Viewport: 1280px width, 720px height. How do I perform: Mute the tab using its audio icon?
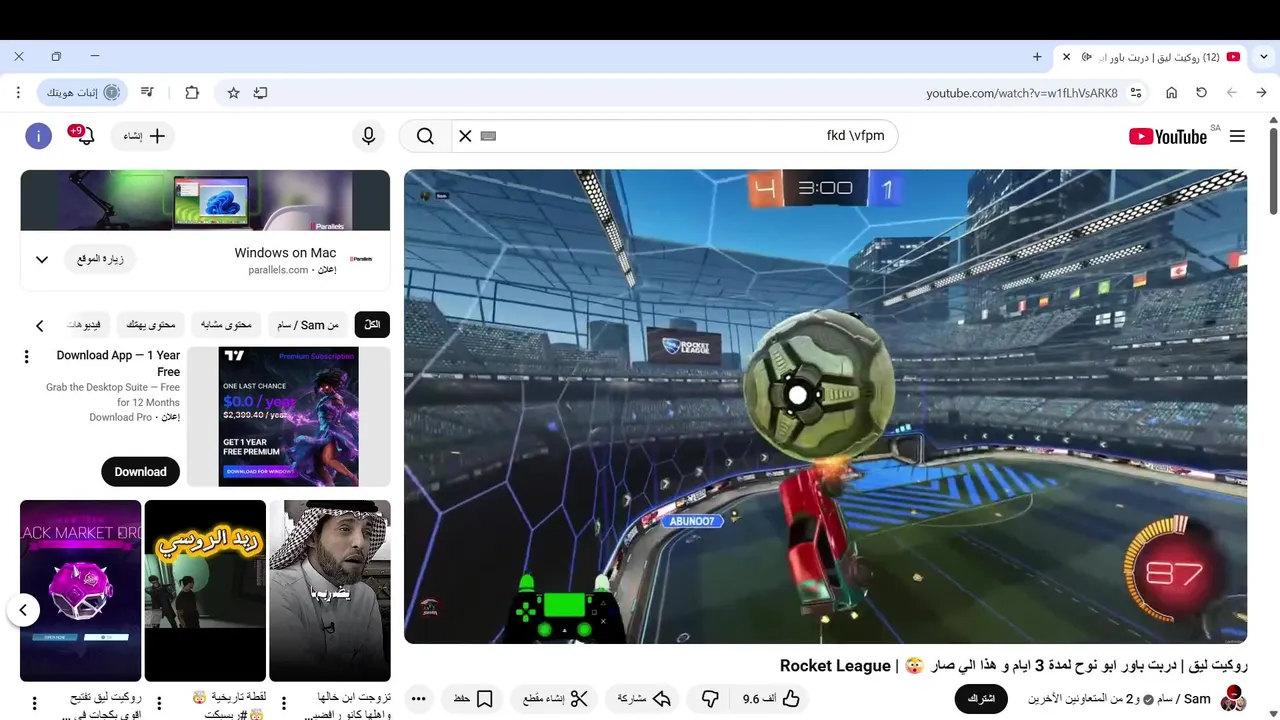pyautogui.click(x=1086, y=57)
